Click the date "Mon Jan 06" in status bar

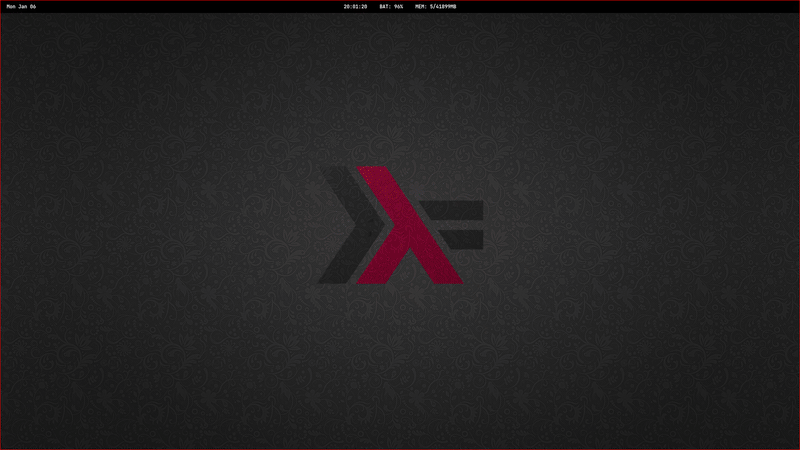(21, 7)
